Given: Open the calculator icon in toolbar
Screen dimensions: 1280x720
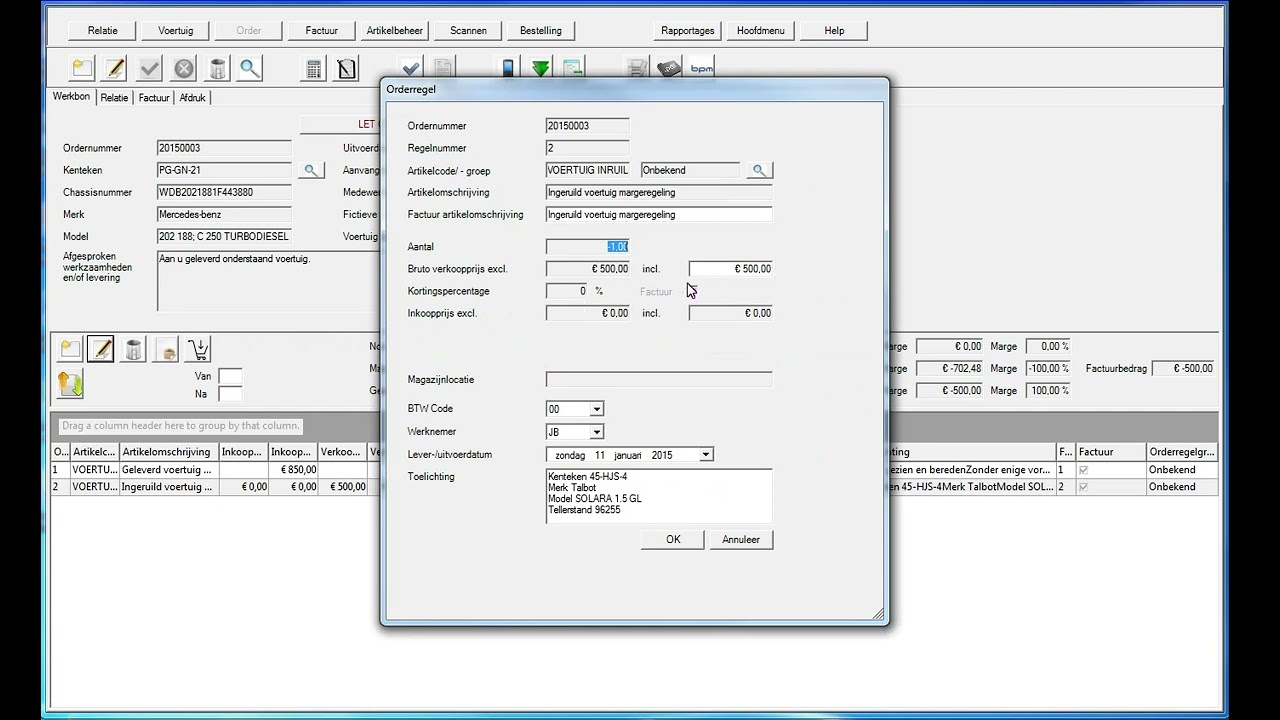Looking at the screenshot, I should coord(313,68).
